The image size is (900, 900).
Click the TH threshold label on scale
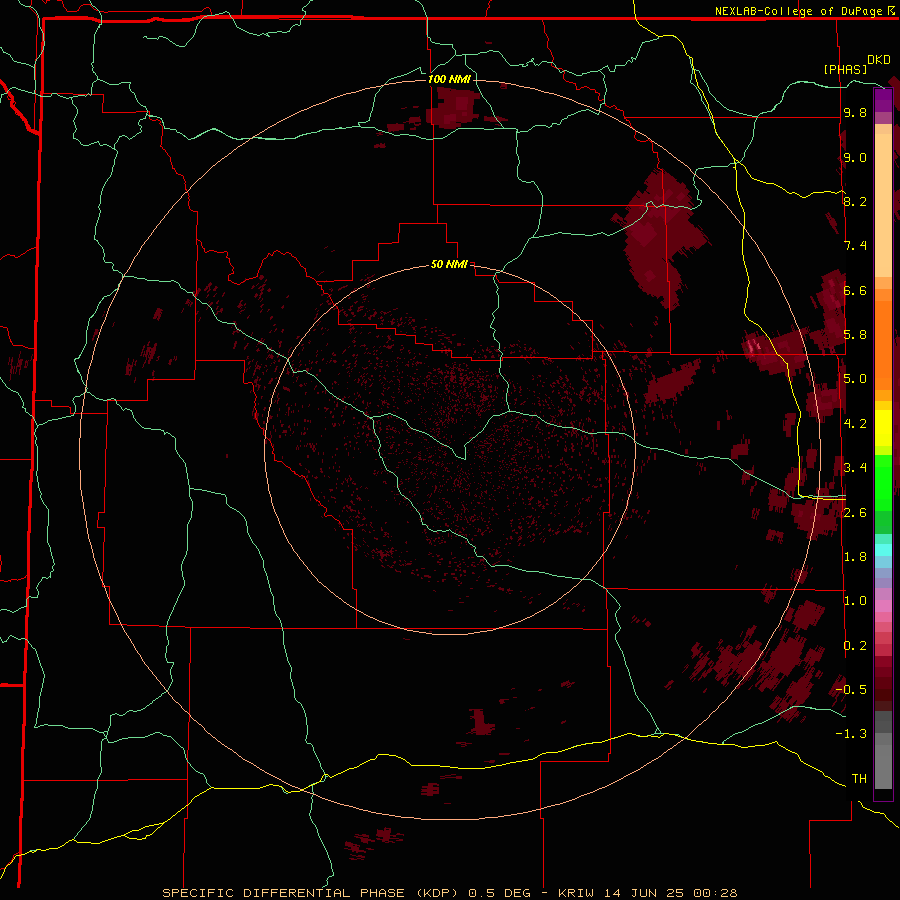tap(859, 779)
